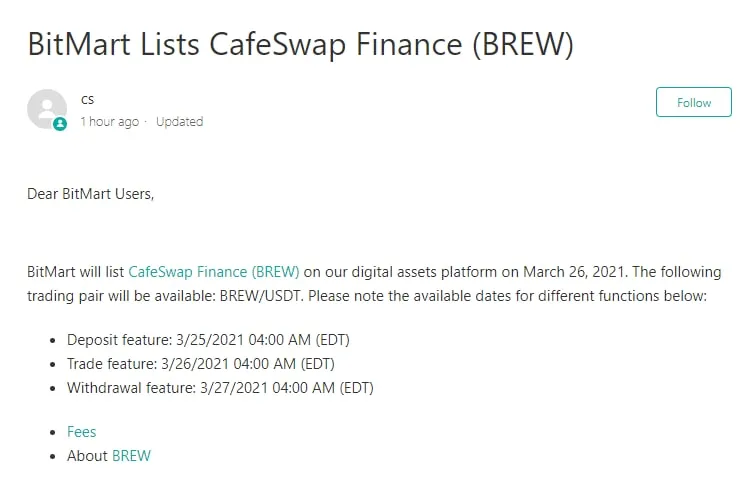Image resolution: width=748 pixels, height=494 pixels.
Task: Click the green user badge on avatar
Action: [x=60, y=124]
